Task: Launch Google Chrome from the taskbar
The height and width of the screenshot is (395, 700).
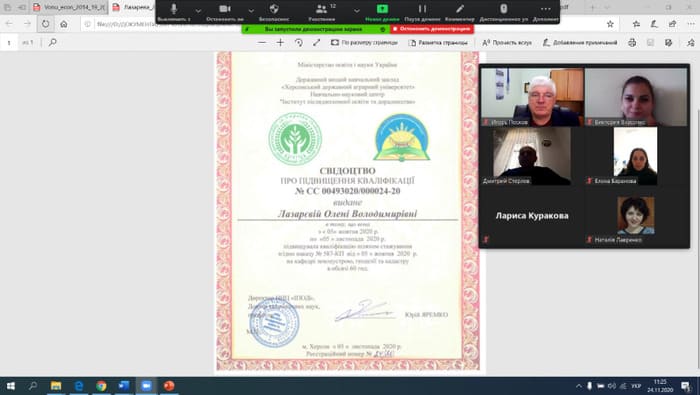Action: 101,386
